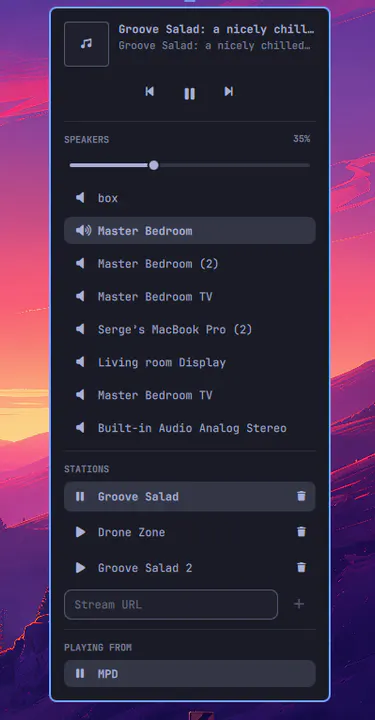Click the bold Groove Salad track title
Screen dimensions: 375x720
point(217,30)
